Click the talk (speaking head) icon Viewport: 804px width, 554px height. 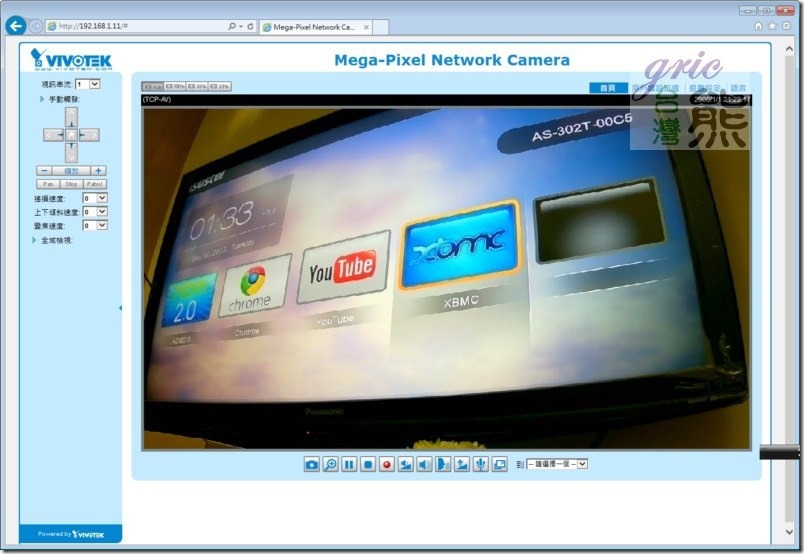tap(443, 464)
